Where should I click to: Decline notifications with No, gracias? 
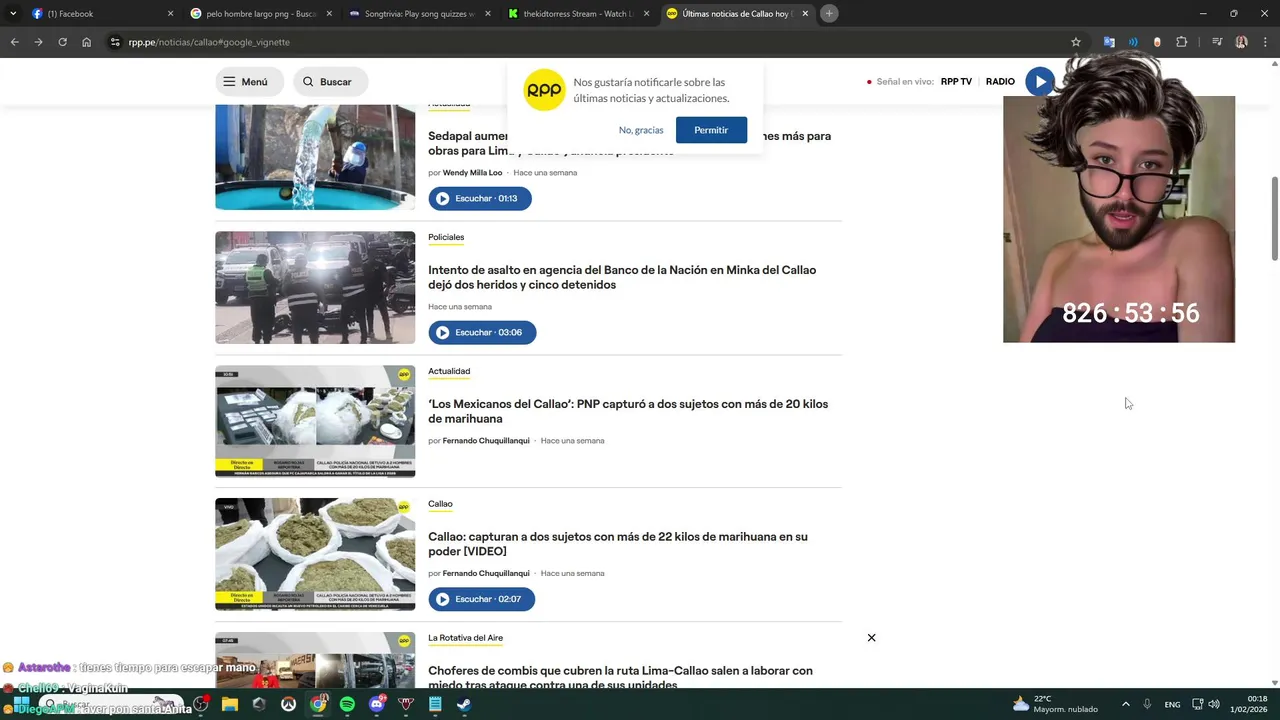(x=641, y=130)
